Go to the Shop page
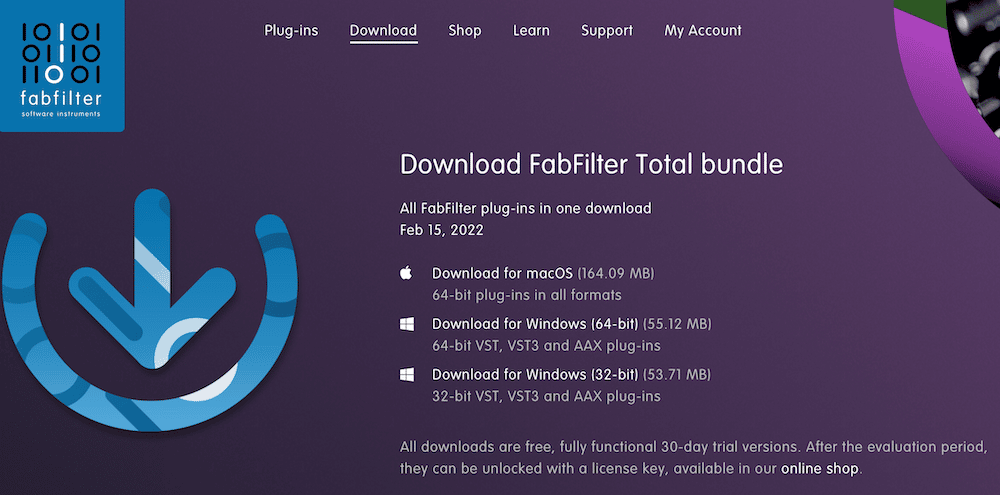The image size is (1000, 495). tap(465, 30)
